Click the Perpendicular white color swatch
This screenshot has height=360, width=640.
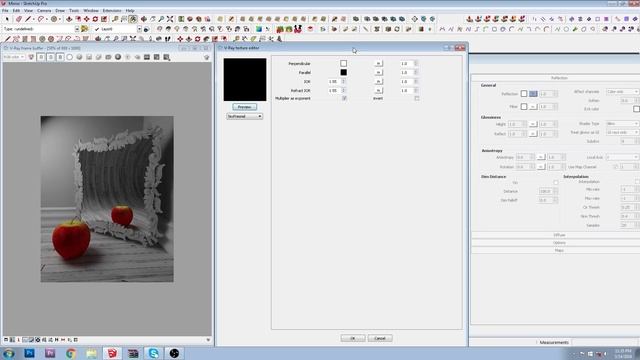pyautogui.click(x=344, y=64)
